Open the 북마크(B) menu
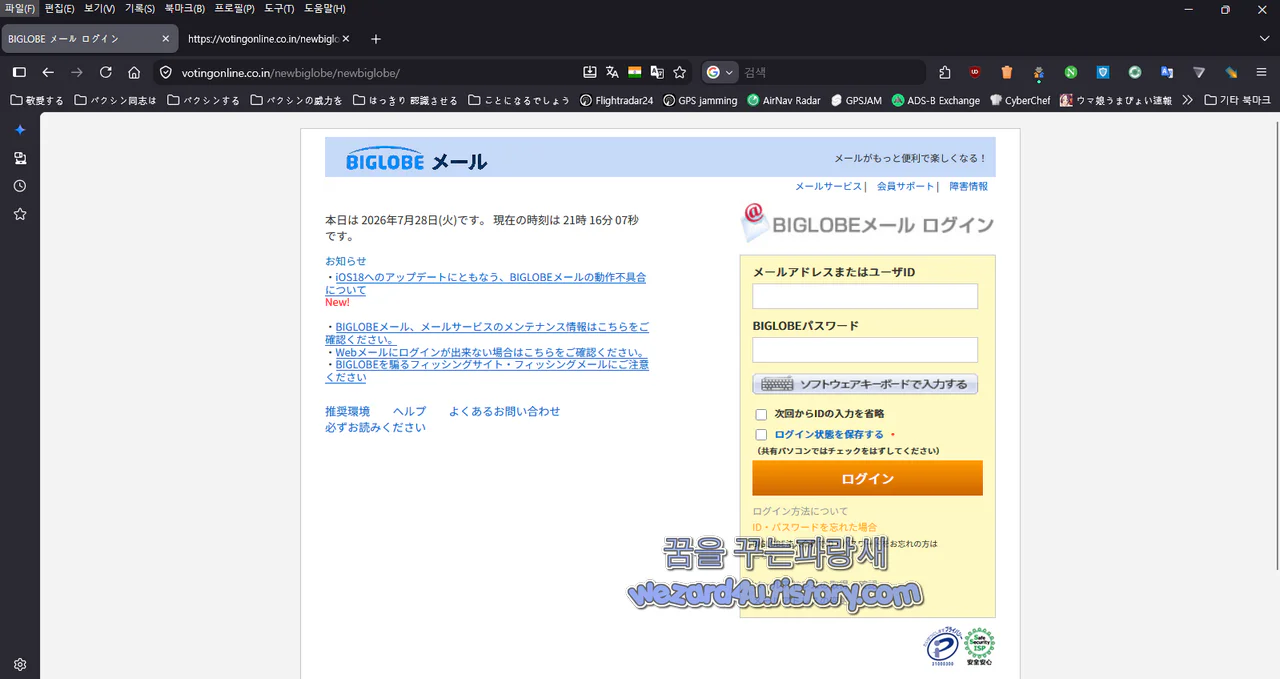The height and width of the screenshot is (679, 1280). 184,8
